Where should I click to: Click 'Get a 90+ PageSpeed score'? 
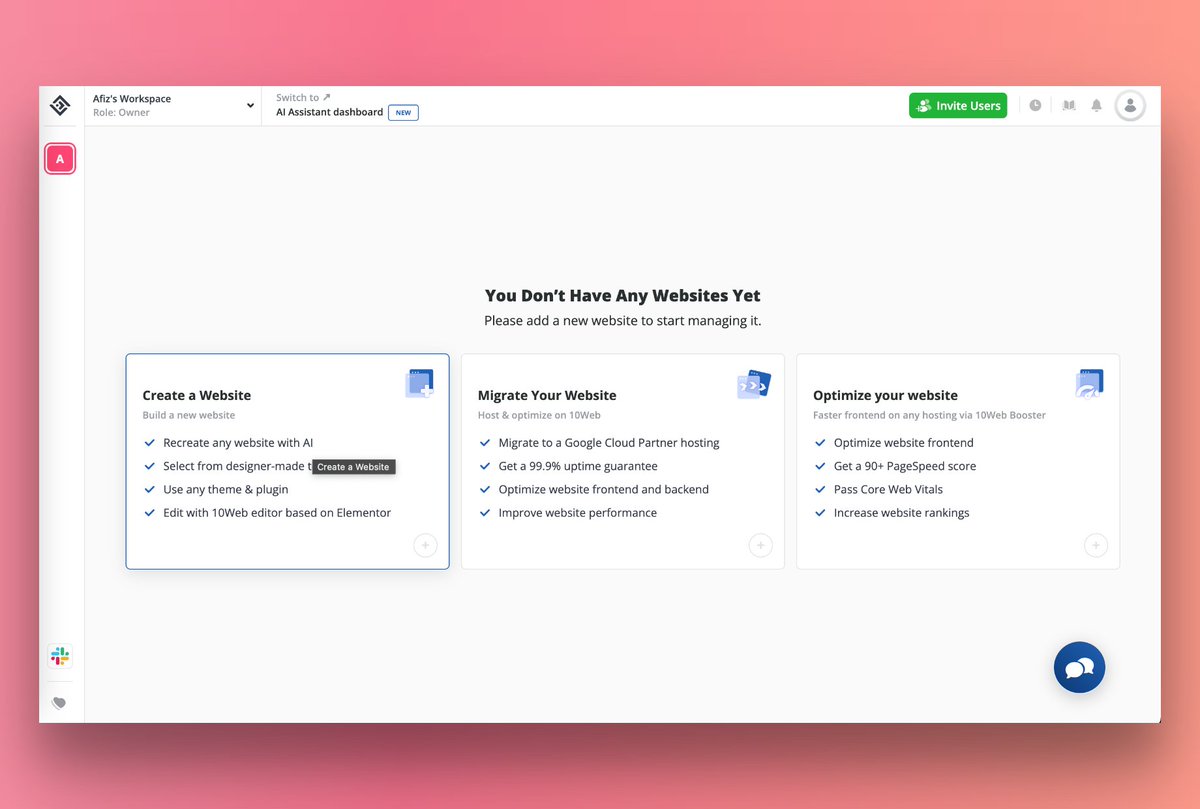(905, 466)
